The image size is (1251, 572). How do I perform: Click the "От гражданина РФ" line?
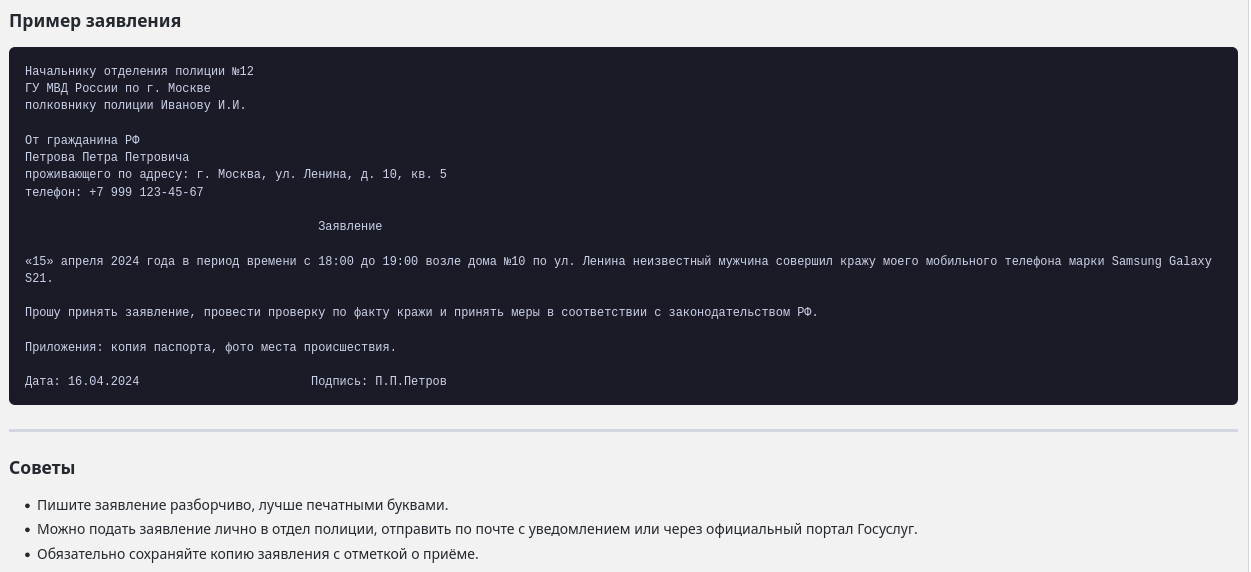coord(82,141)
